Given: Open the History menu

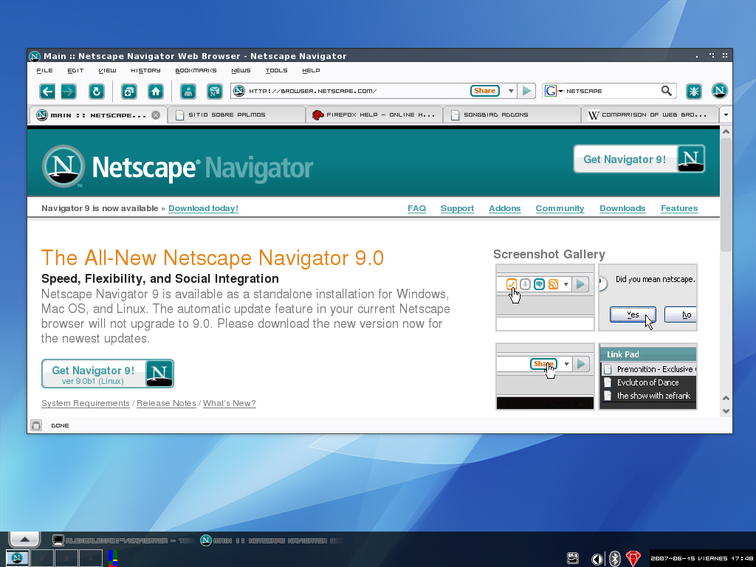Looking at the screenshot, I should (146, 70).
